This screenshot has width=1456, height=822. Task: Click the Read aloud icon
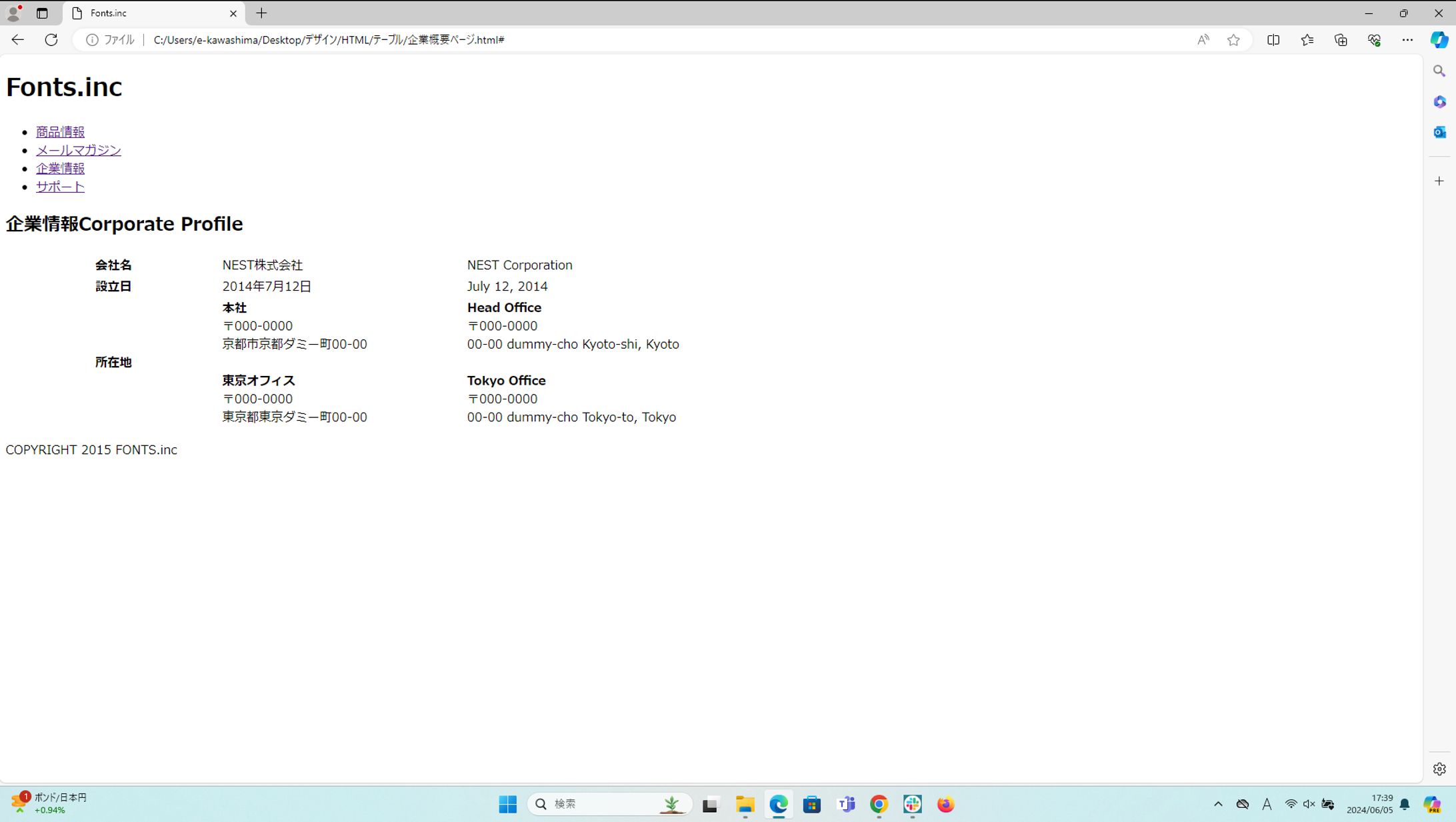pyautogui.click(x=1203, y=40)
